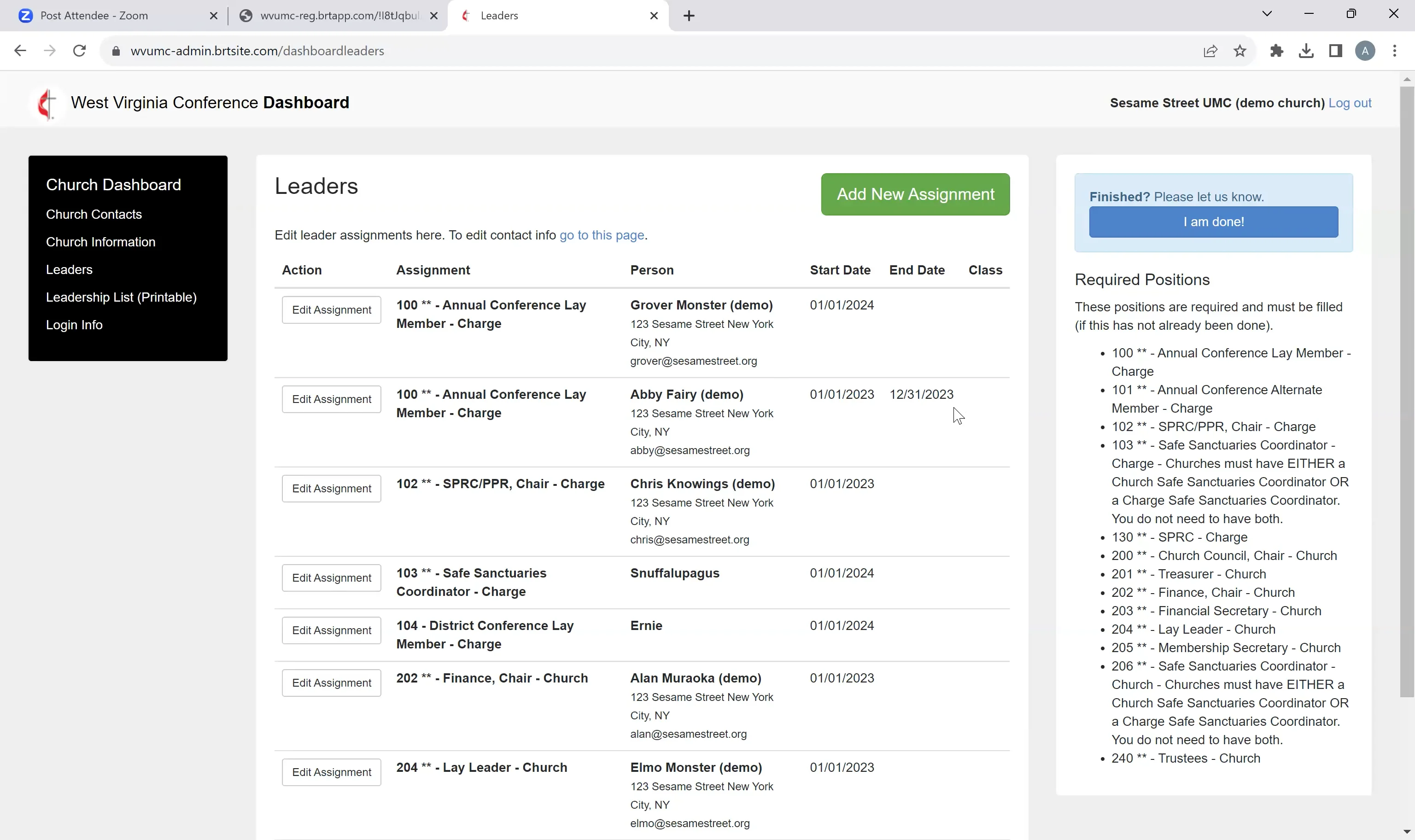Screen dimensions: 1415x840
Task: Click the browser back arrow
Action: pyautogui.click(x=20, y=51)
